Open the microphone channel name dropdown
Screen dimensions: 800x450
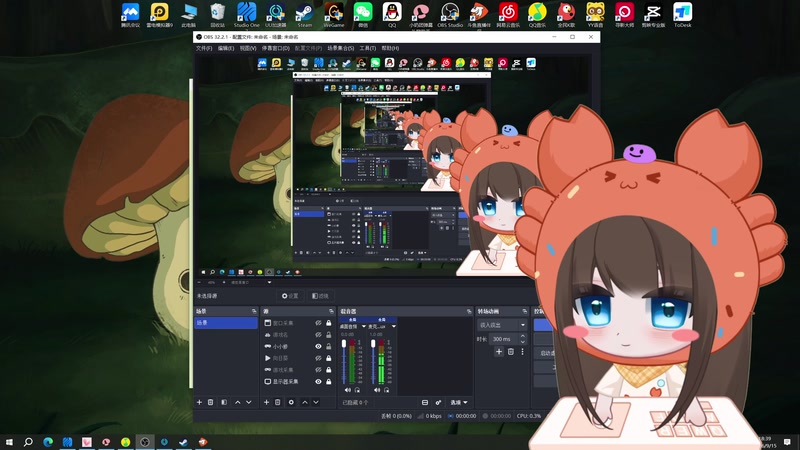click(393, 327)
